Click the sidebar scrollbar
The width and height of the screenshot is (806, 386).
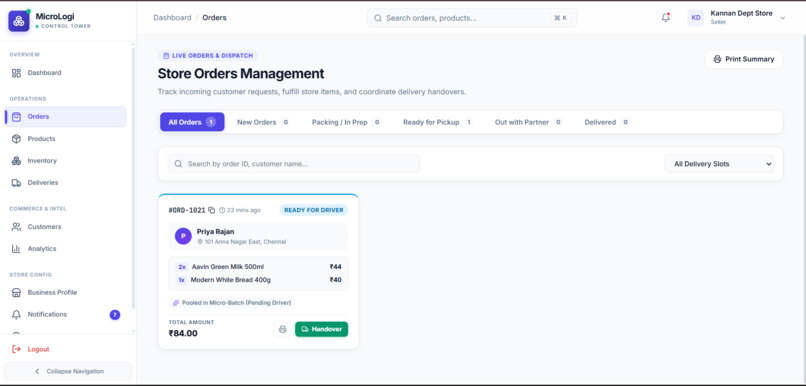tap(133, 177)
